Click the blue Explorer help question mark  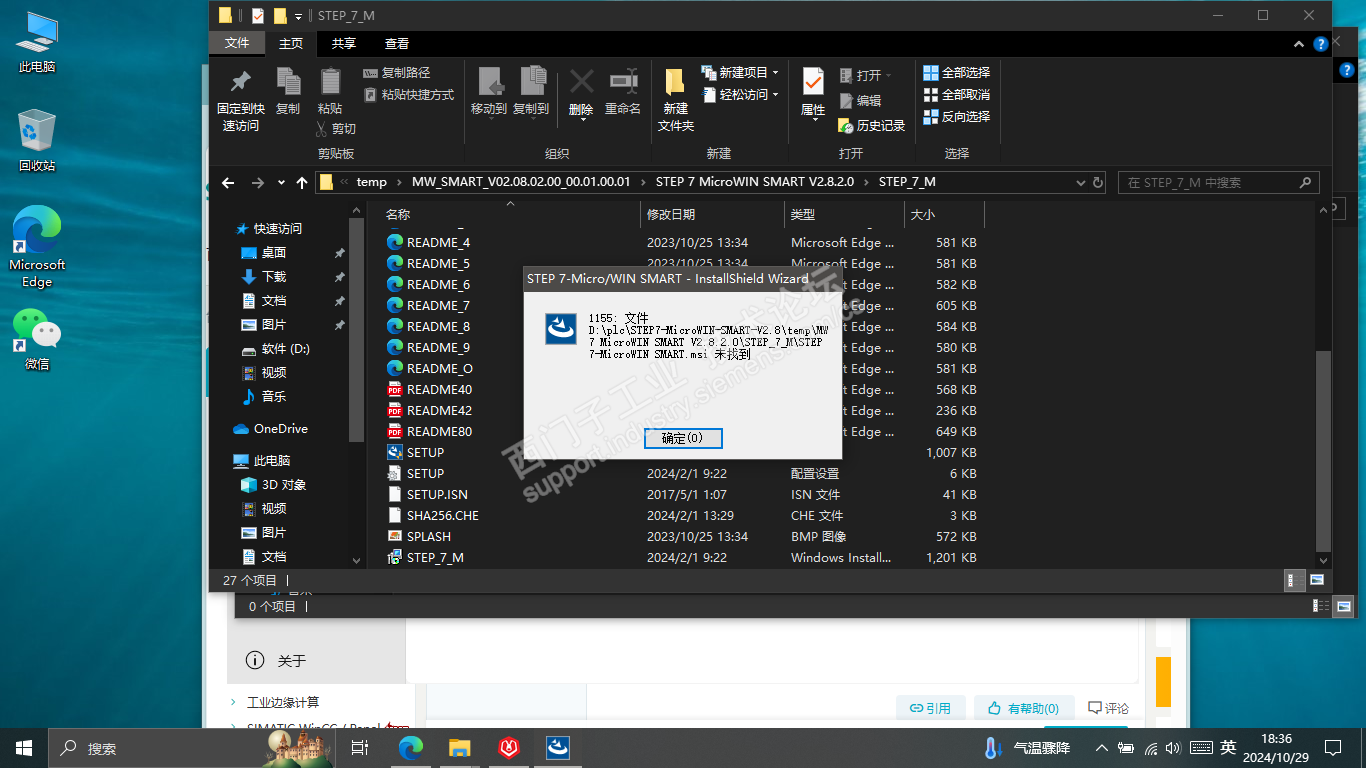[1321, 44]
